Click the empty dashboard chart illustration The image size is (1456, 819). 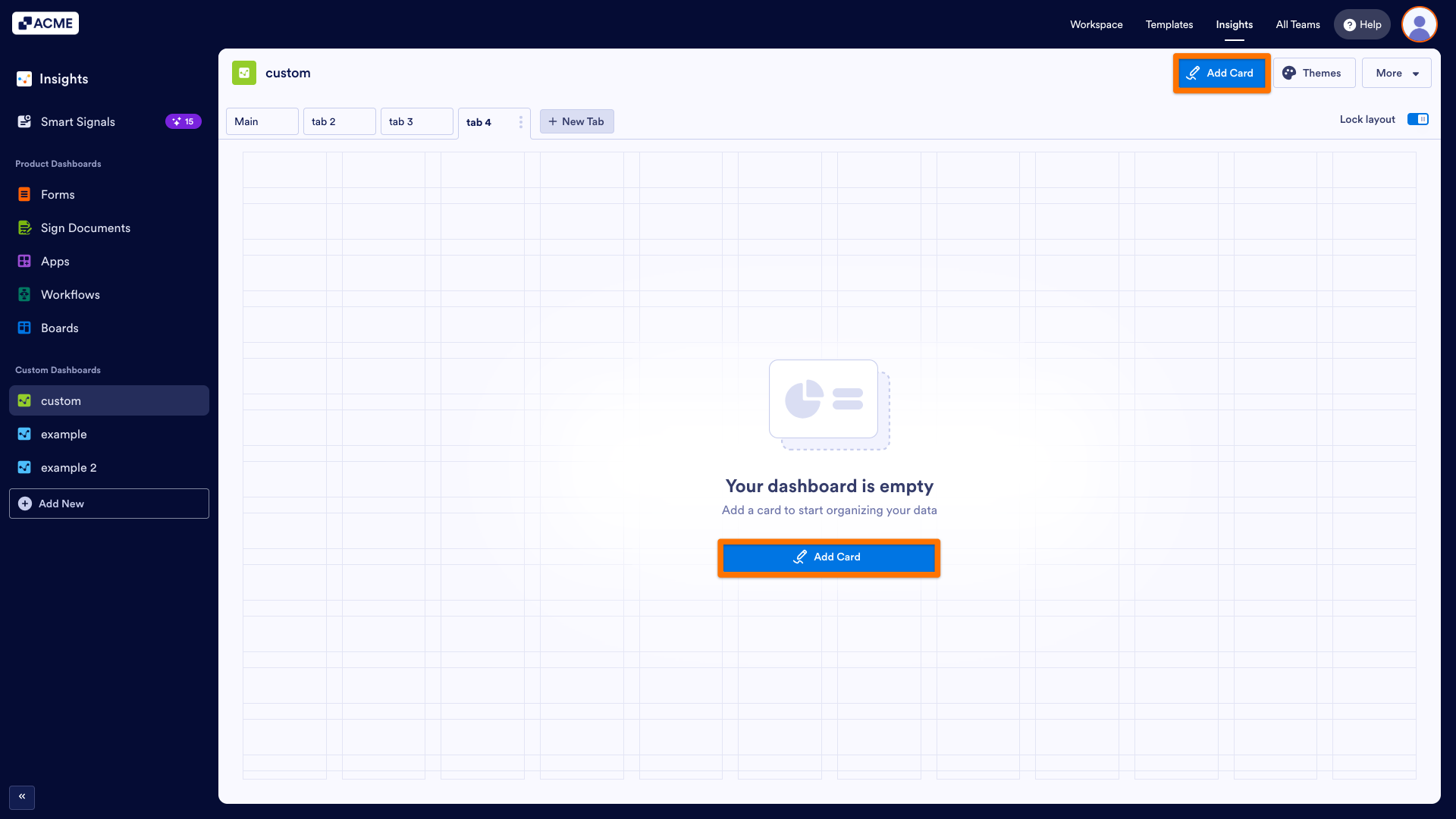tap(830, 404)
